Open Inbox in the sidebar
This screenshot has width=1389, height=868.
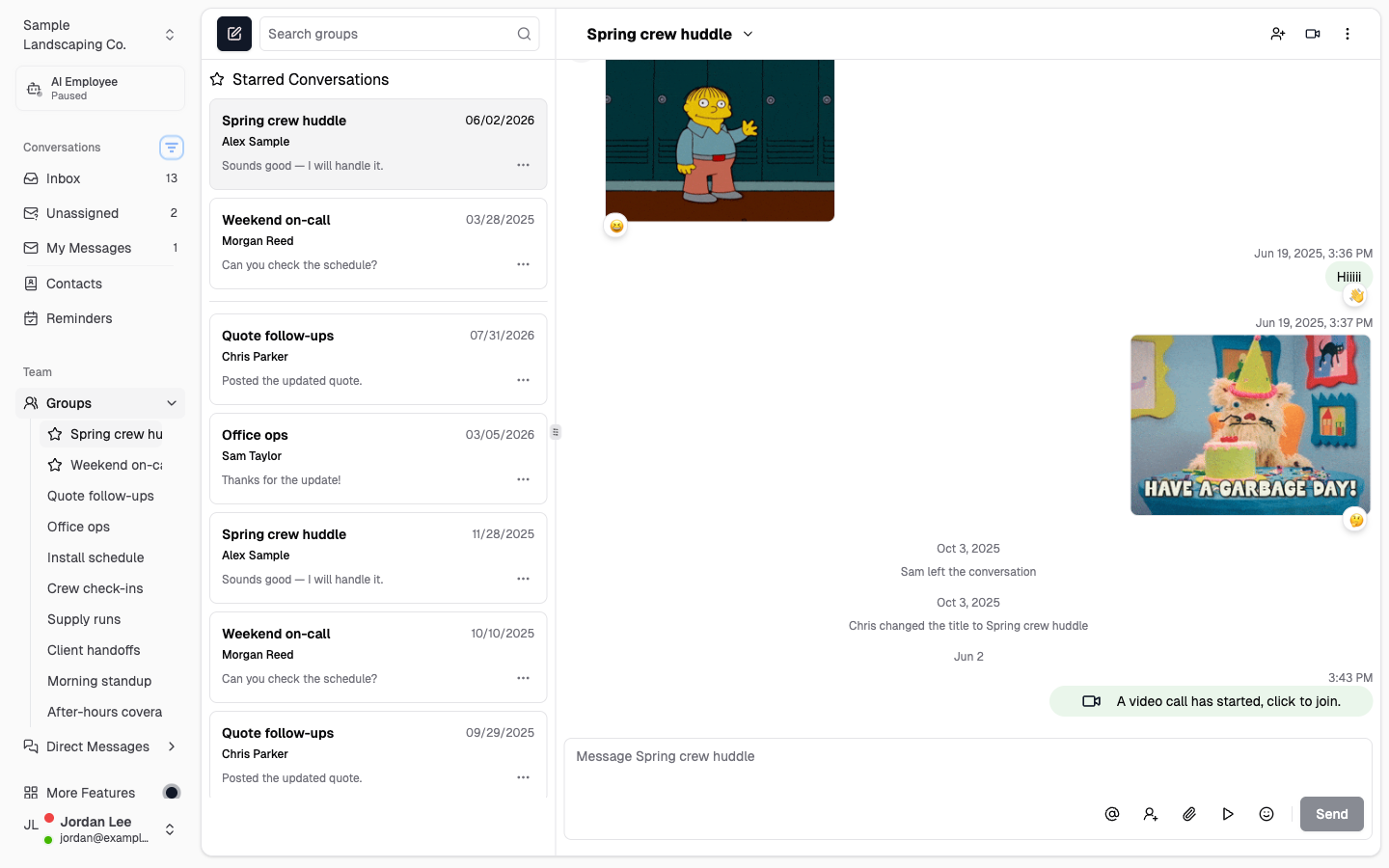point(100,178)
